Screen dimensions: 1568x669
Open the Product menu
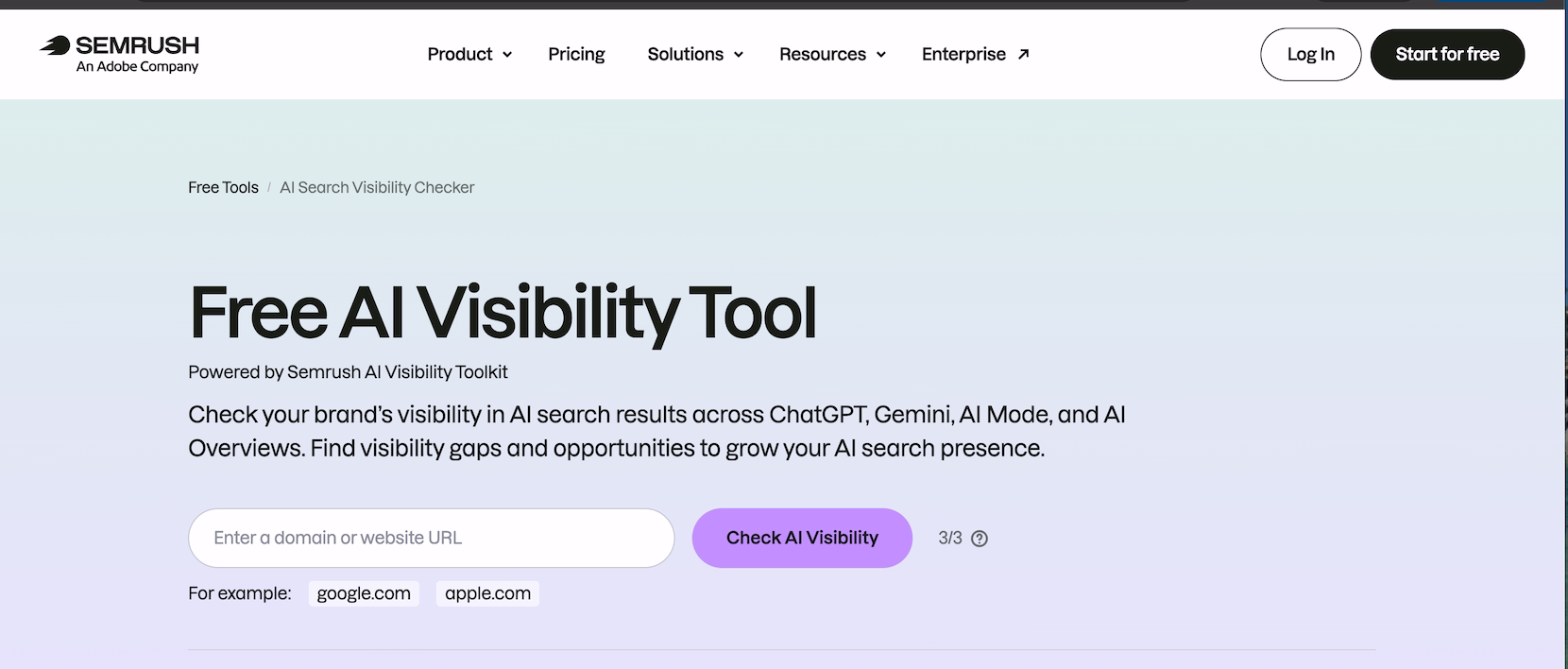[459, 54]
